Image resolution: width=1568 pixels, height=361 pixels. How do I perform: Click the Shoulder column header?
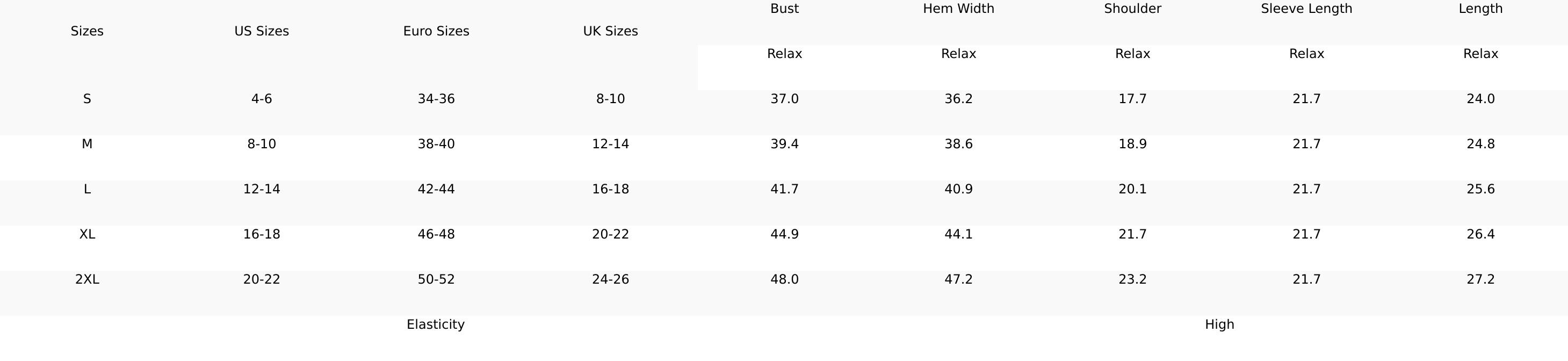coord(1132,9)
